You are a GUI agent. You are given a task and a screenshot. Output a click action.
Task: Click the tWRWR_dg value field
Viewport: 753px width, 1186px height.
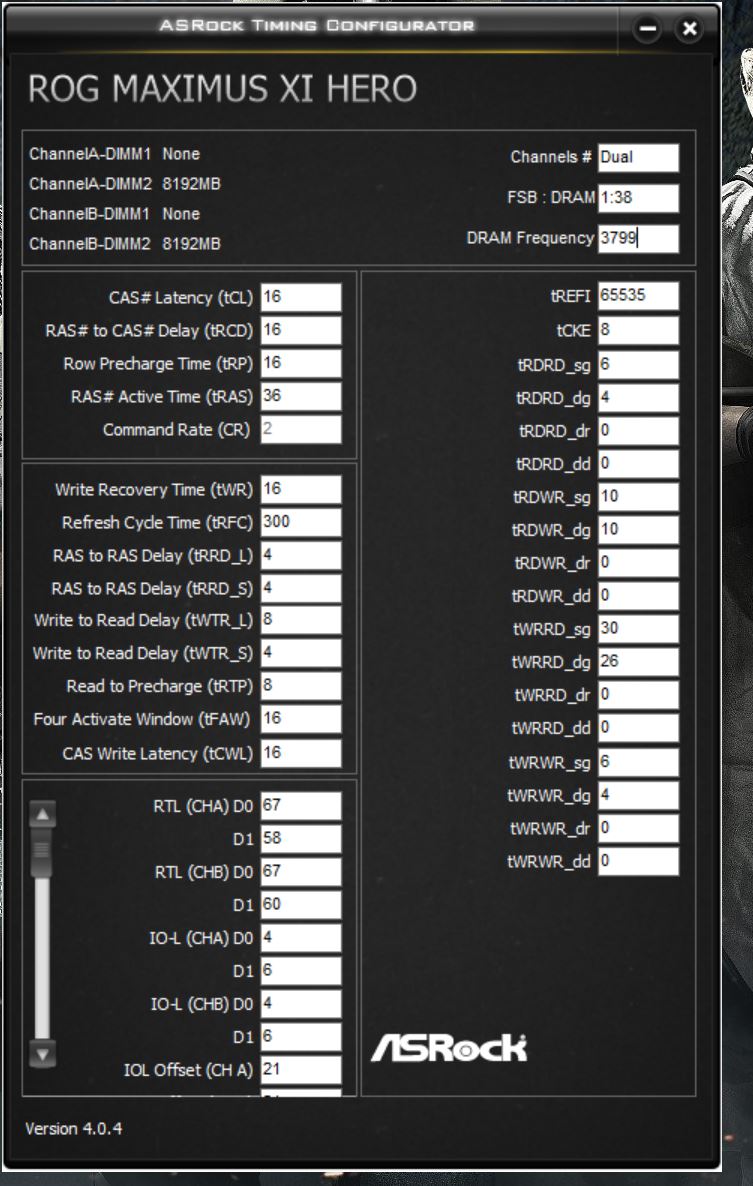(x=638, y=796)
